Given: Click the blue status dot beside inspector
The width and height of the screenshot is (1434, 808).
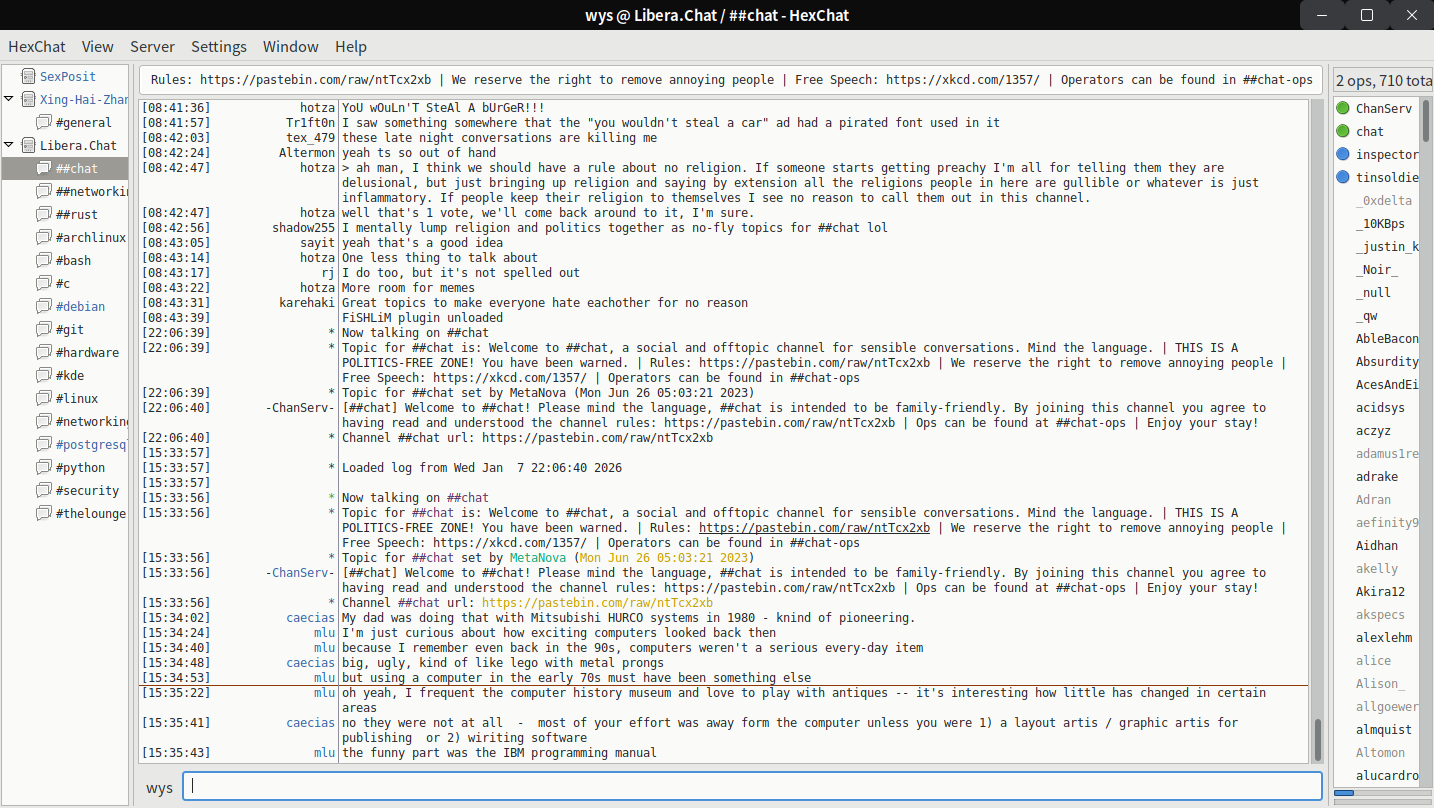Looking at the screenshot, I should point(1343,154).
